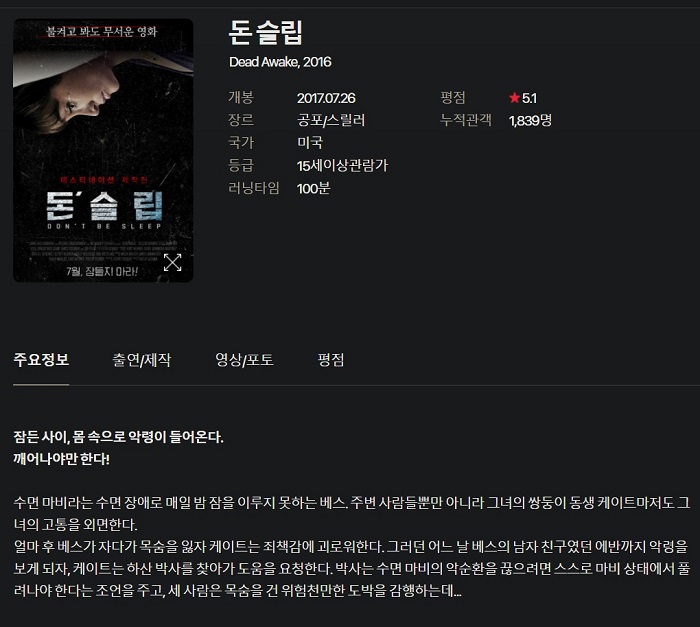
Task: Select the 평점 tab
Action: (331, 359)
